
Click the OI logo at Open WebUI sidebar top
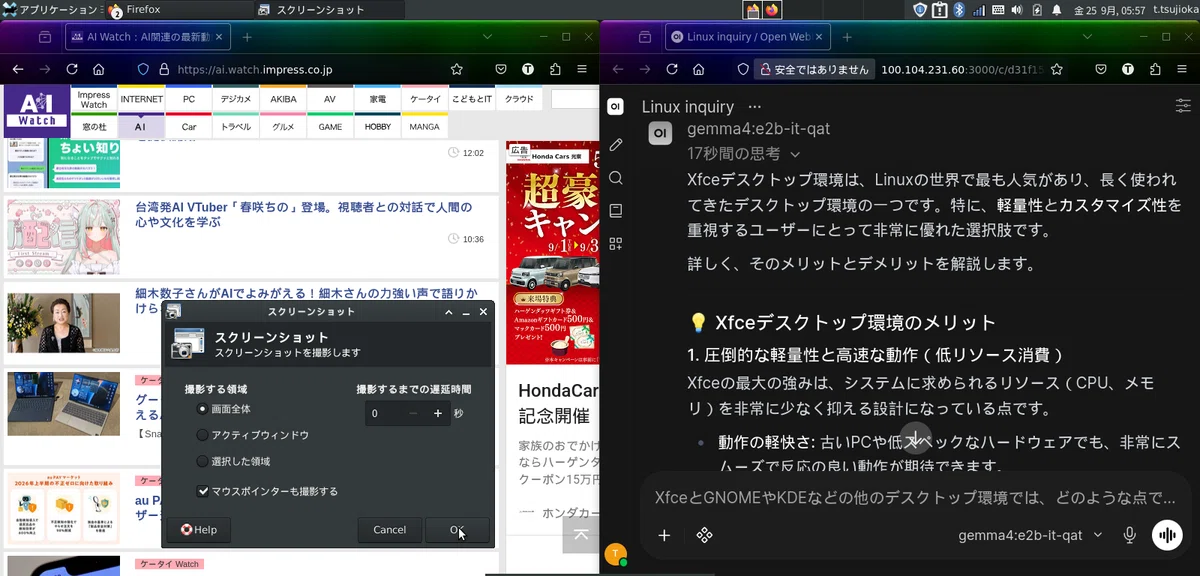pos(616,106)
